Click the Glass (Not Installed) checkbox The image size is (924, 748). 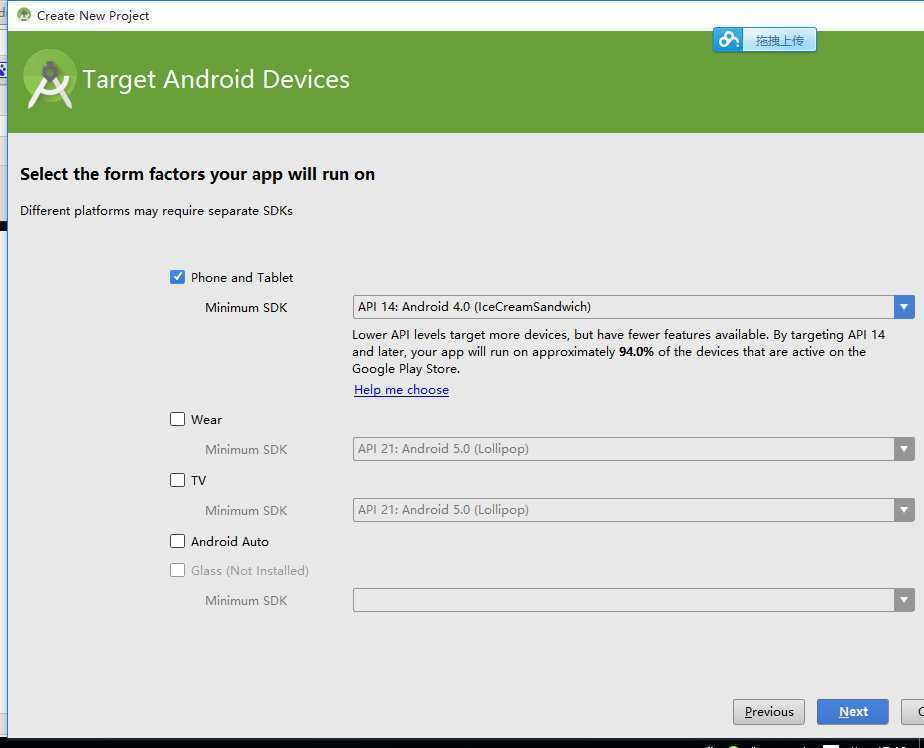pos(177,570)
